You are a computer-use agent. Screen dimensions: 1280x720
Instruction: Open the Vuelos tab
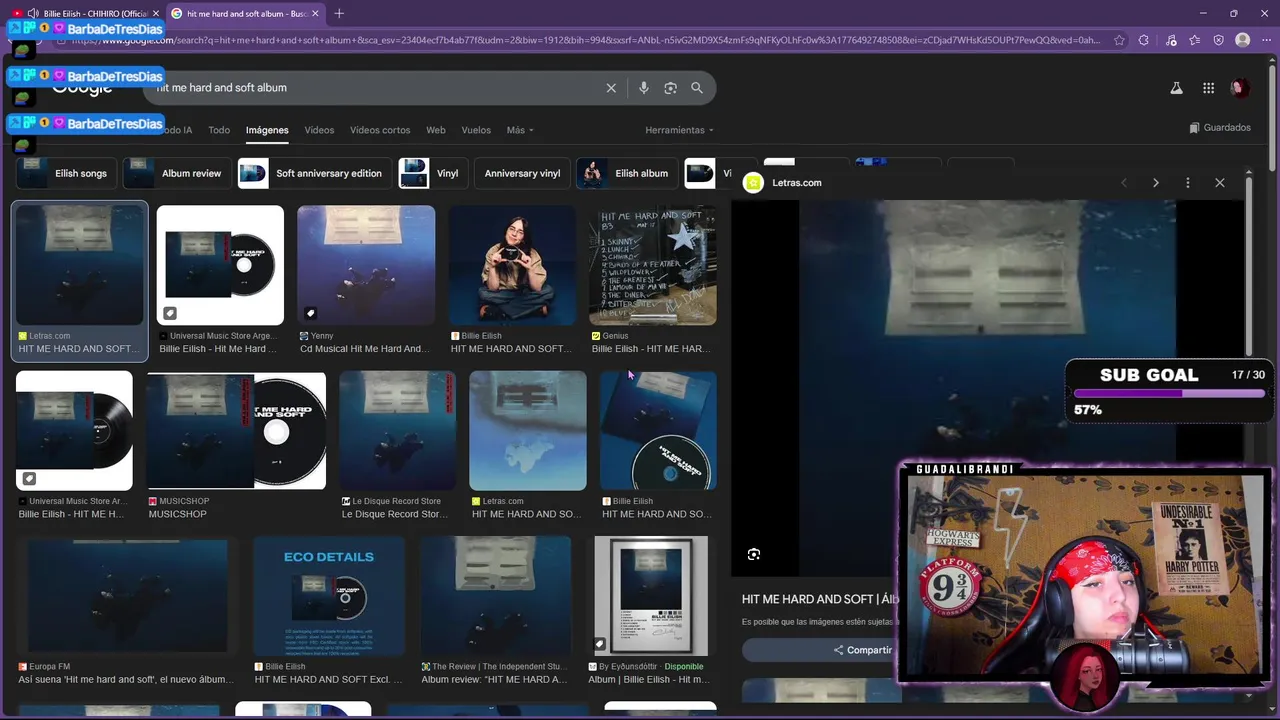[x=476, y=130]
